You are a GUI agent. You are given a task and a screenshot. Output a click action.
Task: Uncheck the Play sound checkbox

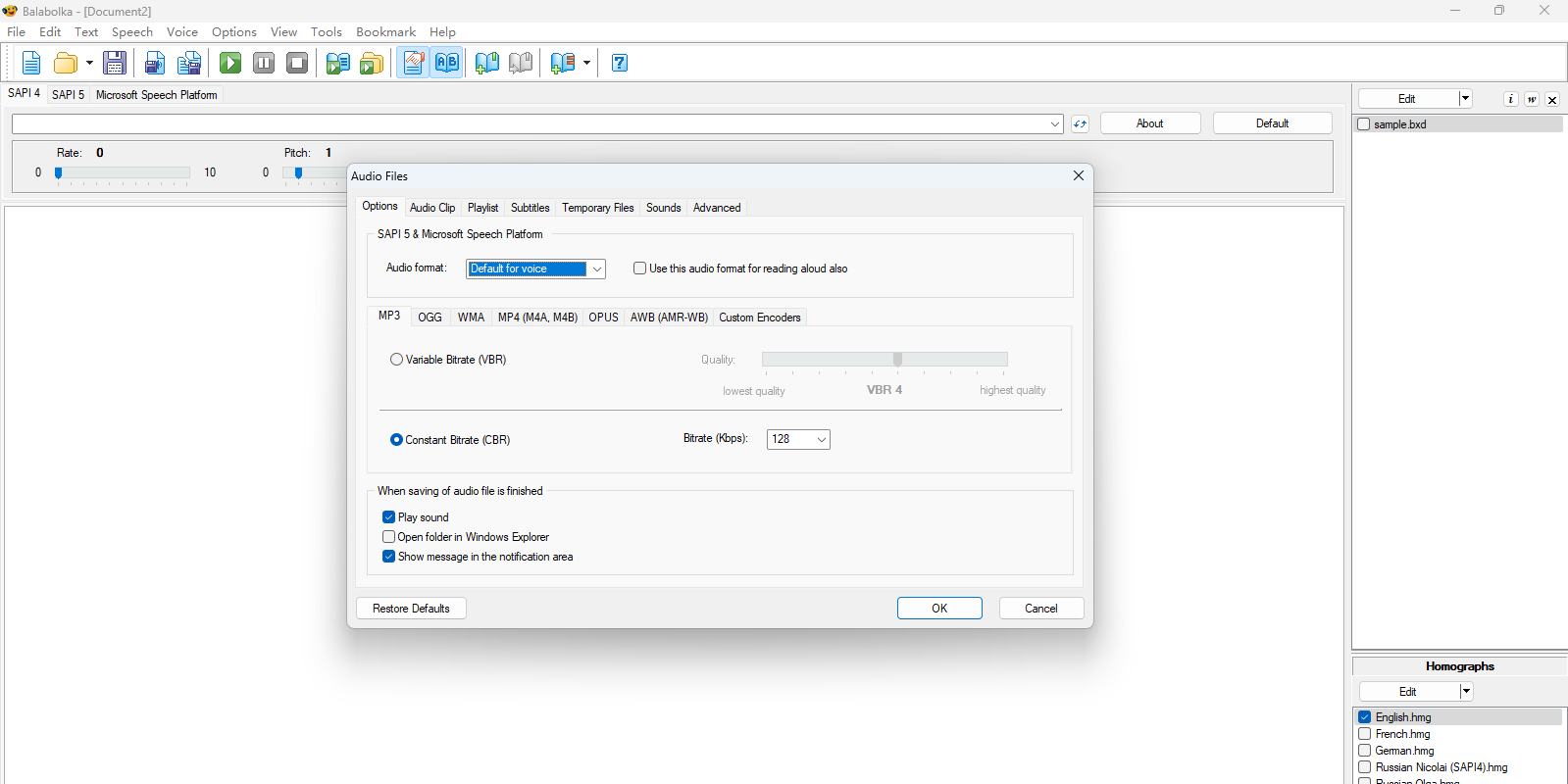[389, 517]
